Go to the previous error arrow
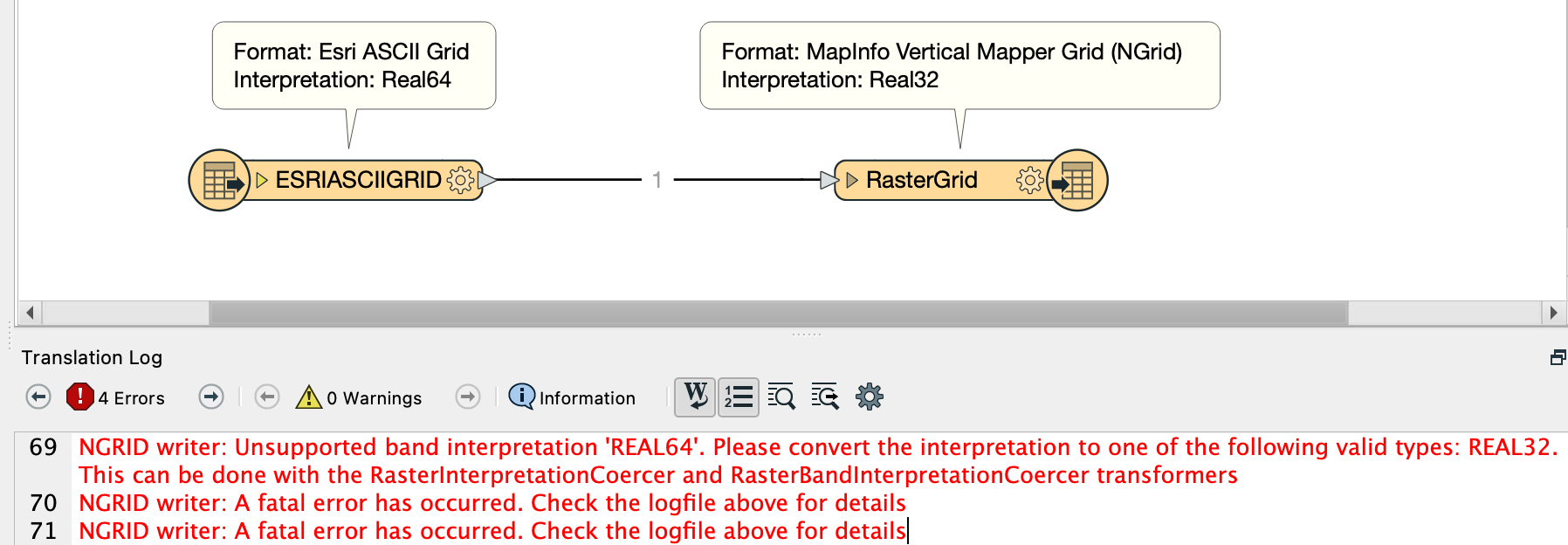Screen dimensions: 1568x545 [x=38, y=397]
